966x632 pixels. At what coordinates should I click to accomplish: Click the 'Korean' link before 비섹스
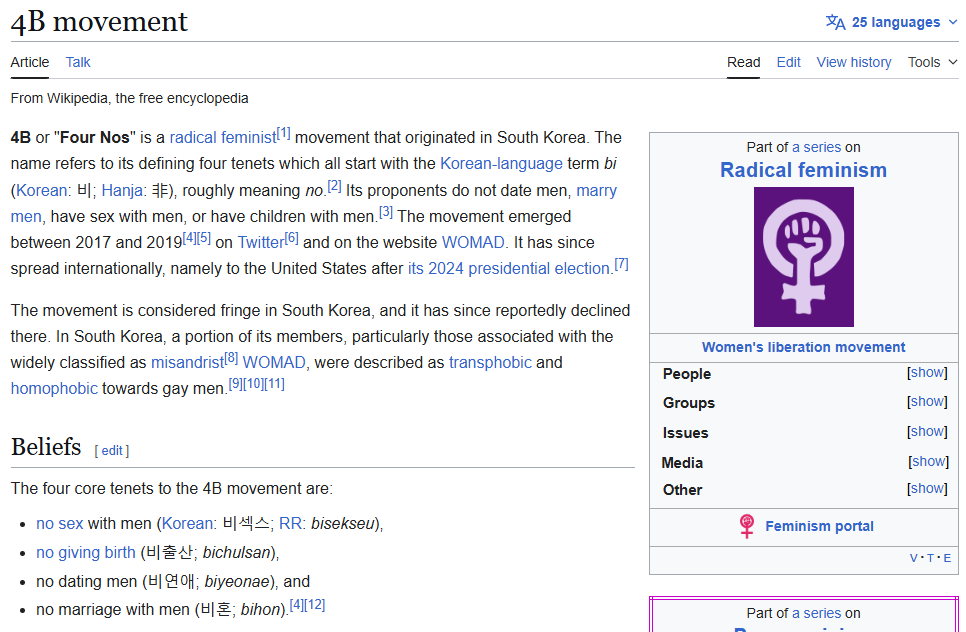tap(187, 524)
